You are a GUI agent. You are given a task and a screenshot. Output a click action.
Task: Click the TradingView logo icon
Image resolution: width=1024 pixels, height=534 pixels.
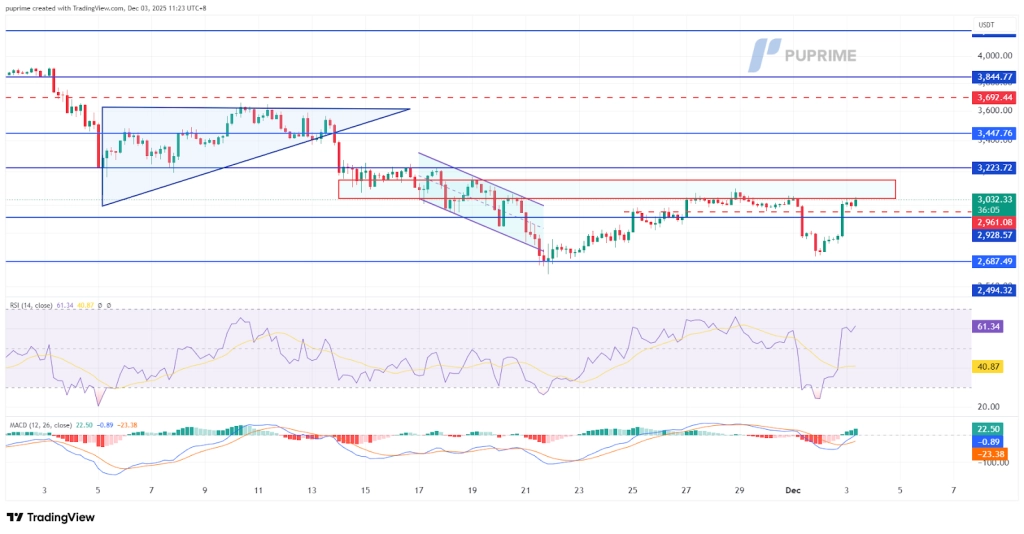click(15, 517)
